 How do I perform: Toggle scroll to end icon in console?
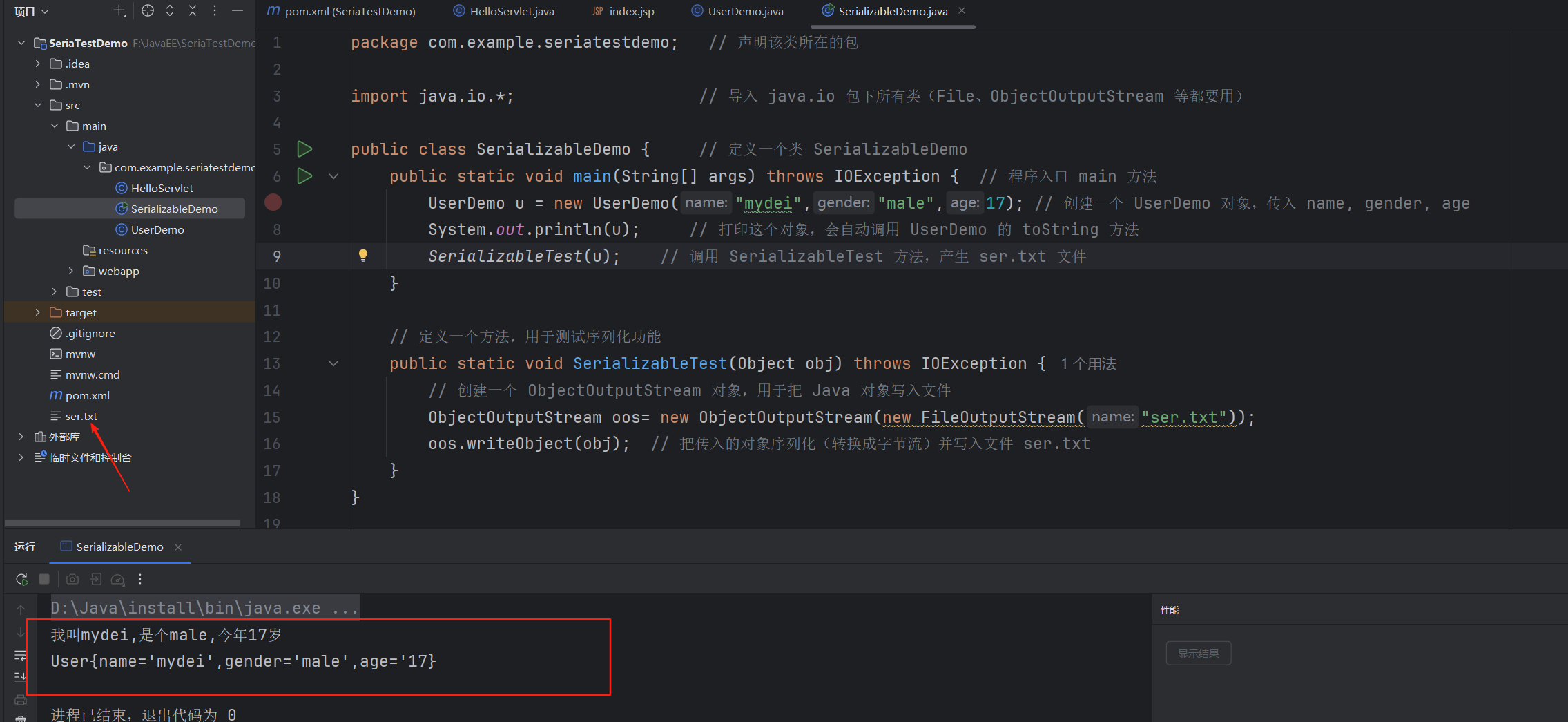click(x=21, y=676)
